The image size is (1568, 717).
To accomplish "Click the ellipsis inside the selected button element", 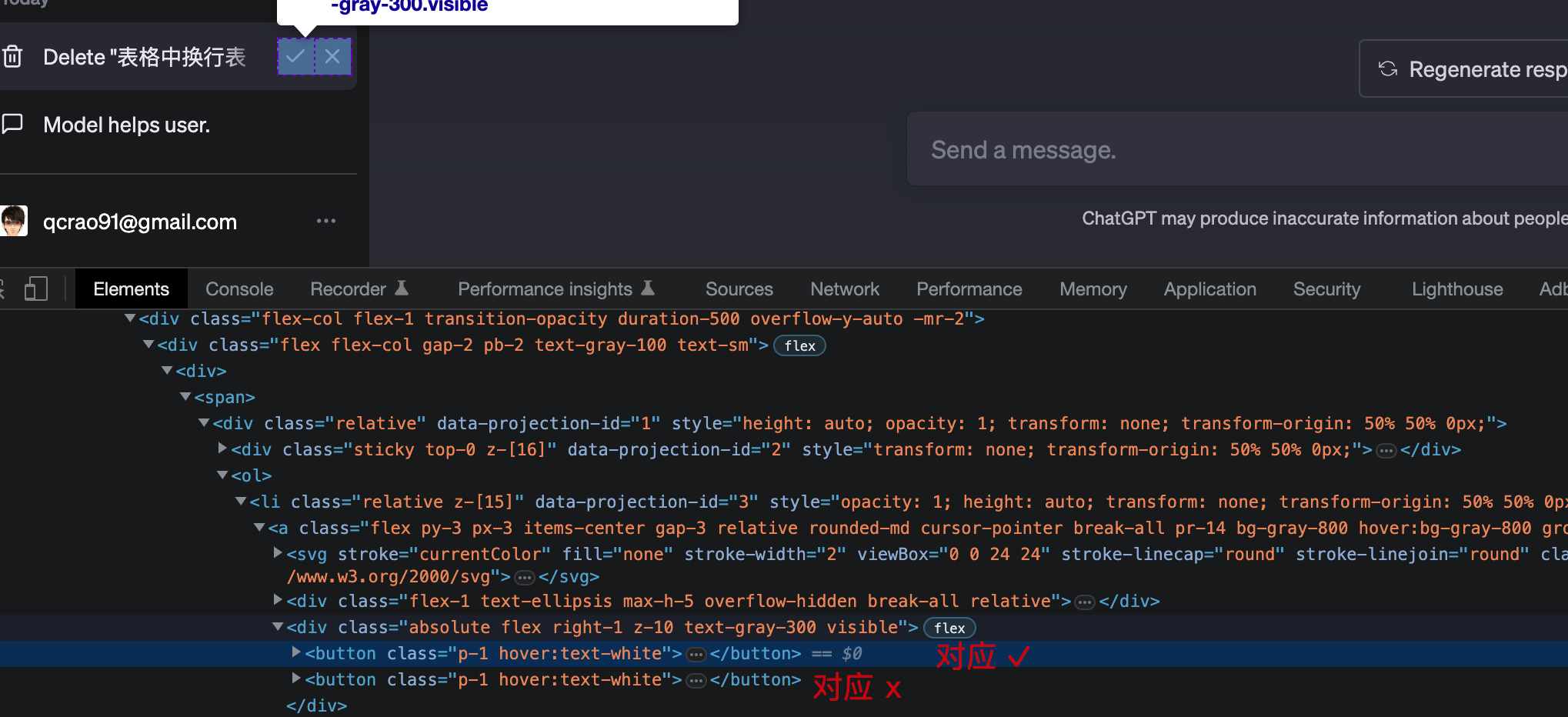I will pos(696,654).
